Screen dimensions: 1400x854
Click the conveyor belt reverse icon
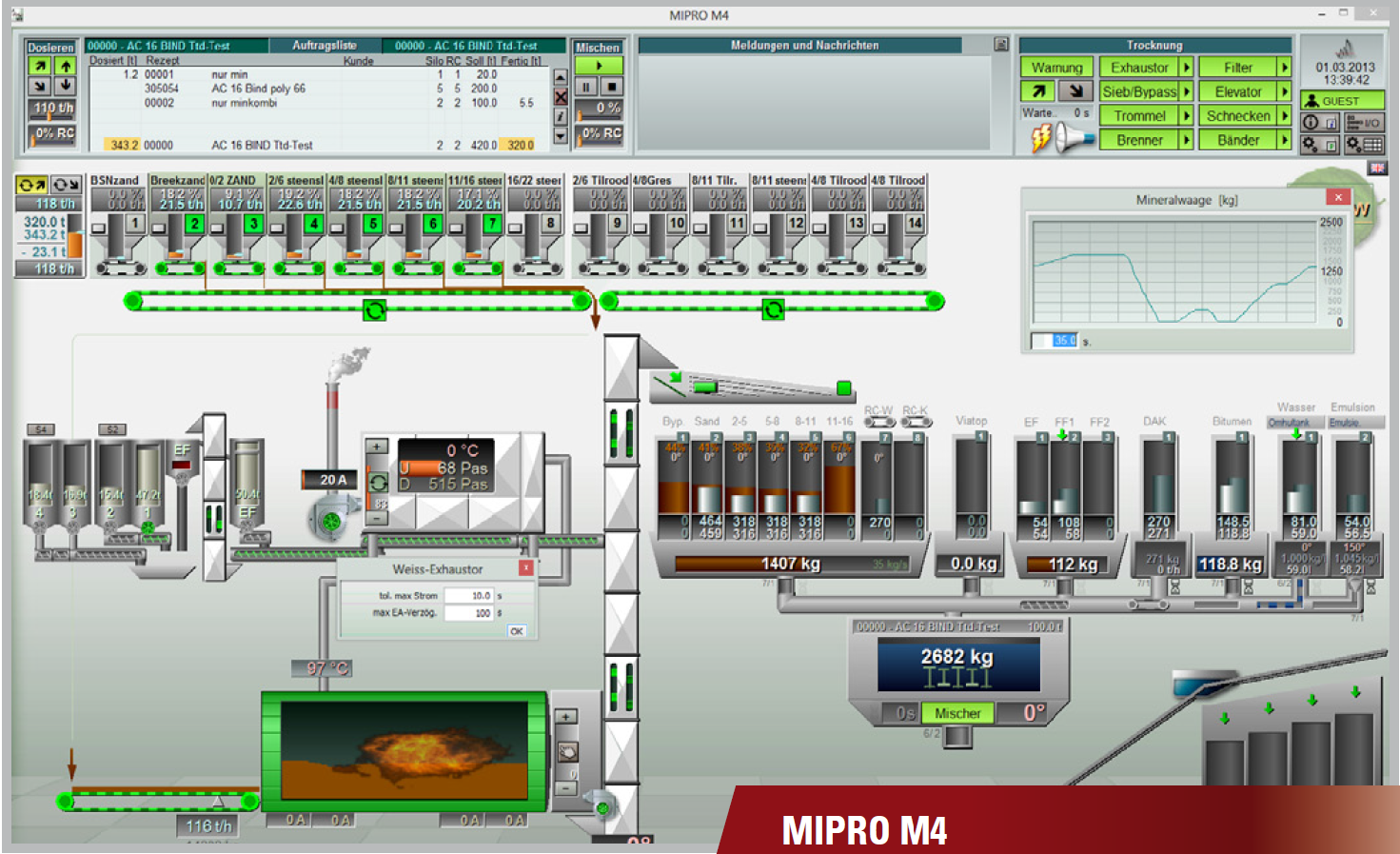coord(374,309)
